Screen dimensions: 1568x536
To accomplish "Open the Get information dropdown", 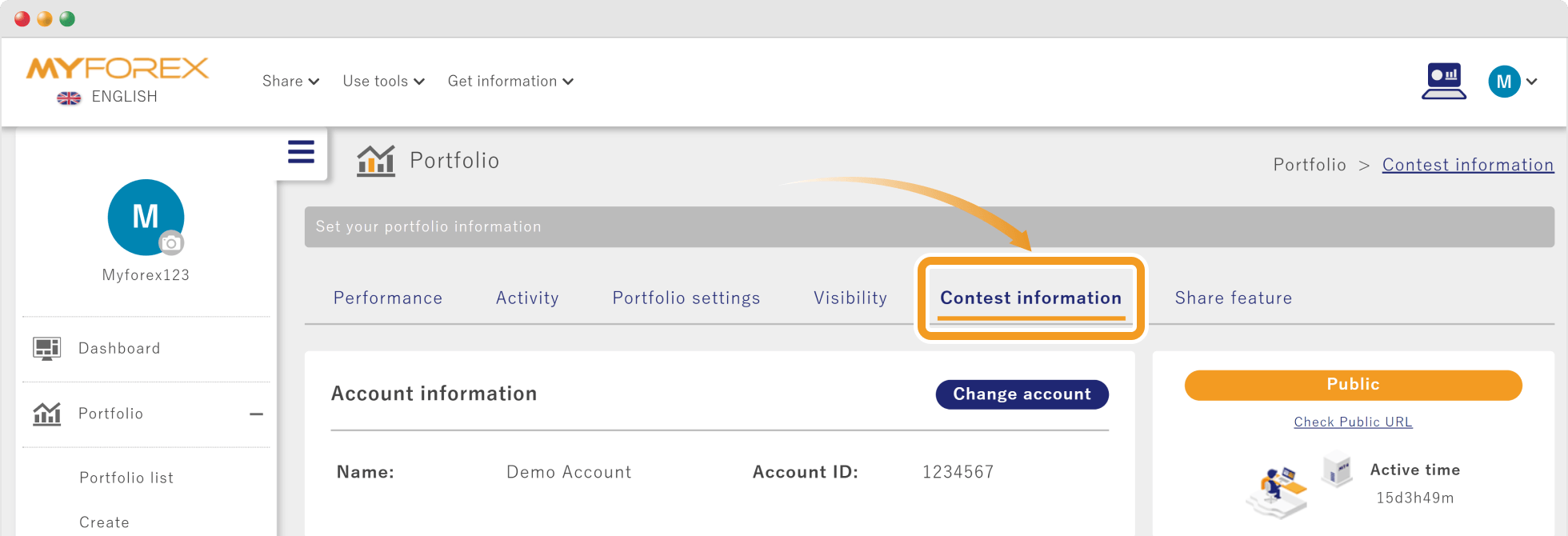I will point(510,81).
